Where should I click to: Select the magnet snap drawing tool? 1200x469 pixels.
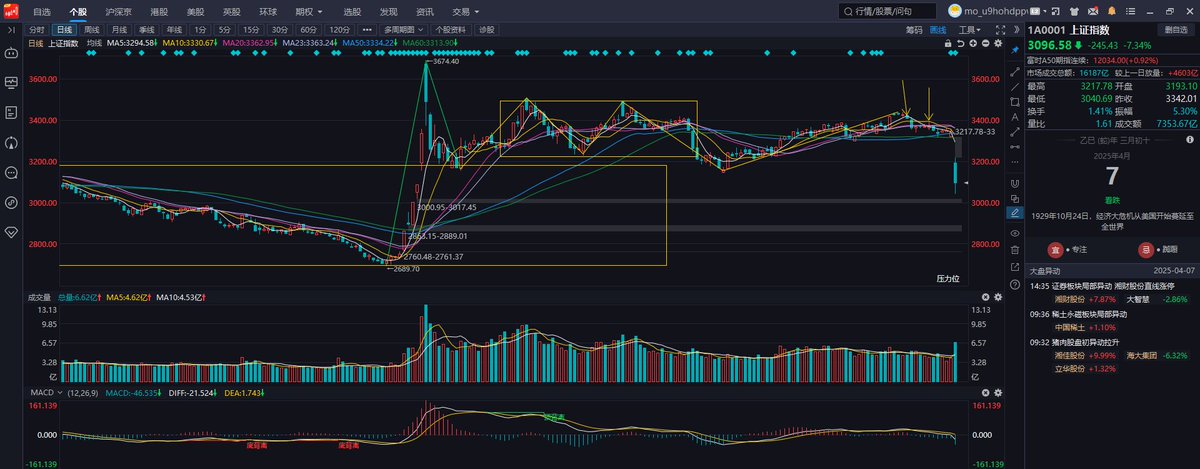1015,184
